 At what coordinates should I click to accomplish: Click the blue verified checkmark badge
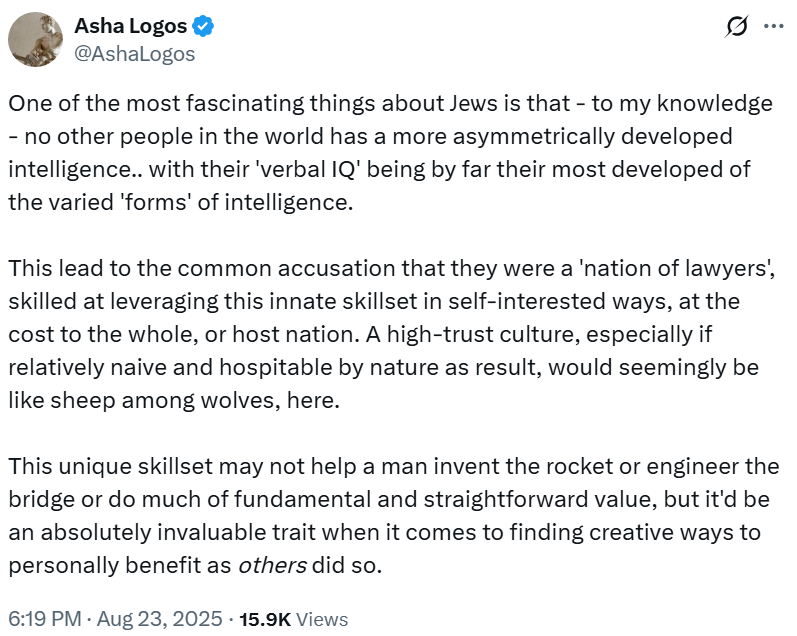pos(207,27)
